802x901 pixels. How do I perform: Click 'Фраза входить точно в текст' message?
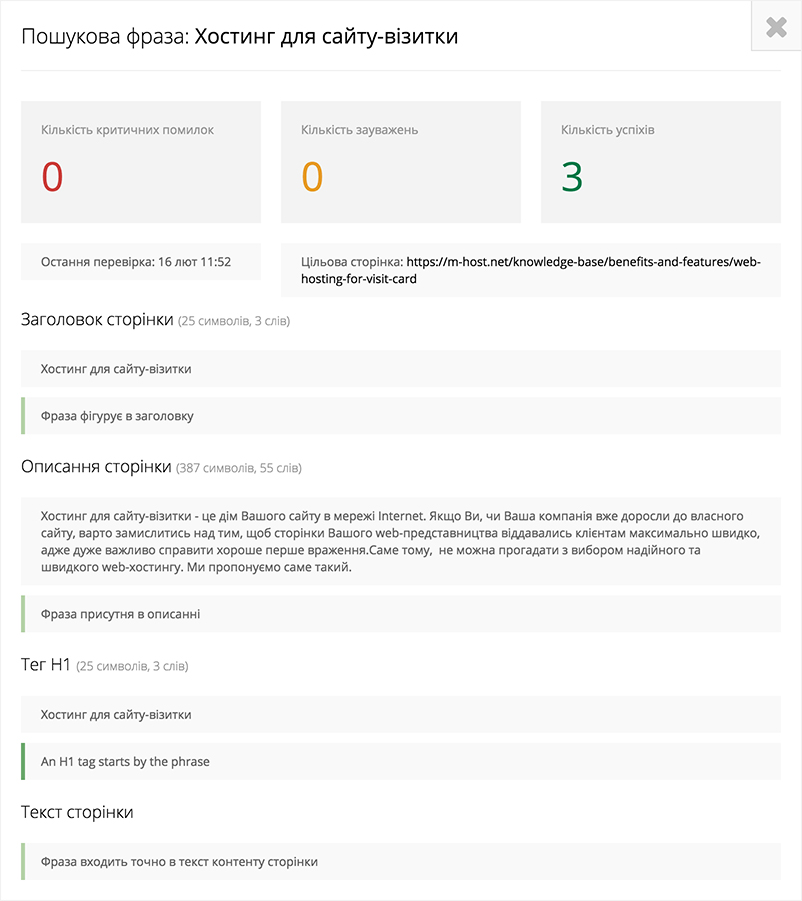point(179,861)
